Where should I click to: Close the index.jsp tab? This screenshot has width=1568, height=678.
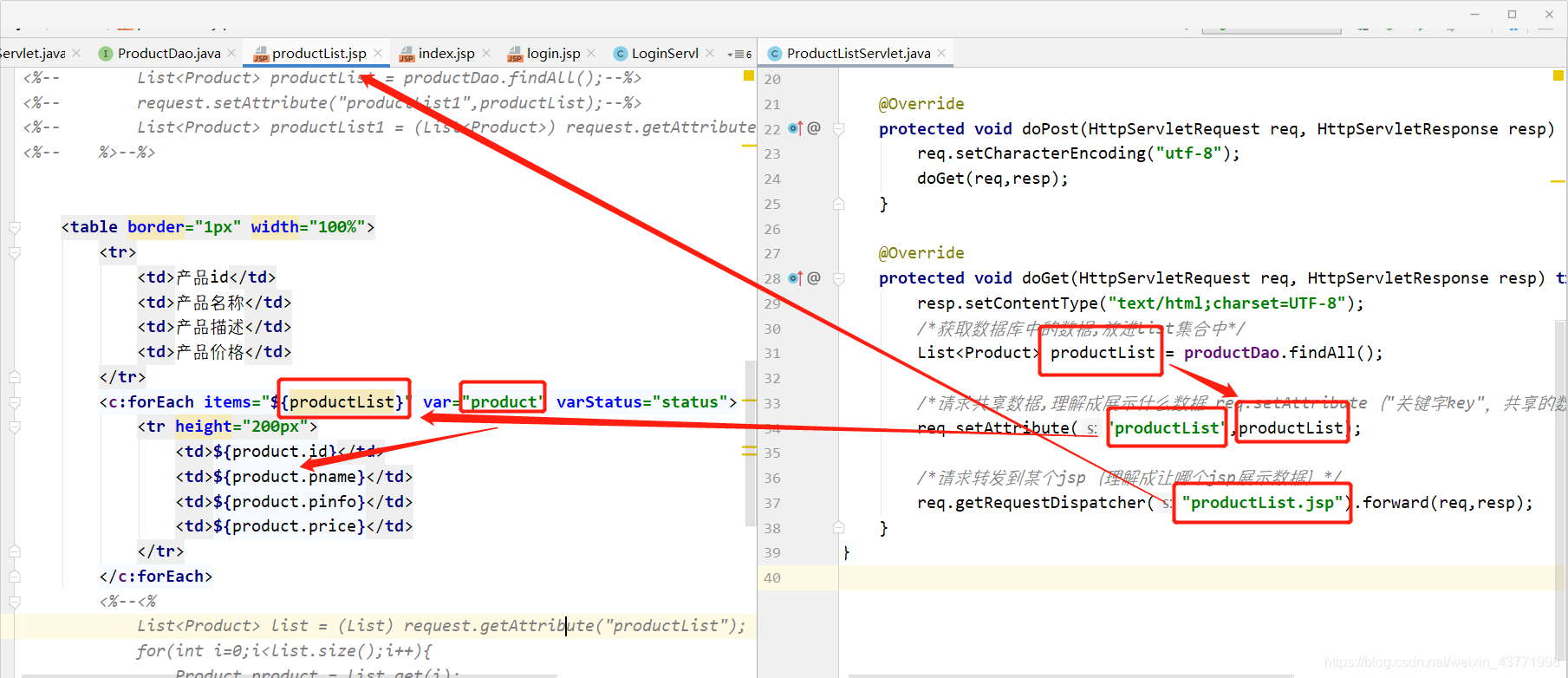click(486, 53)
